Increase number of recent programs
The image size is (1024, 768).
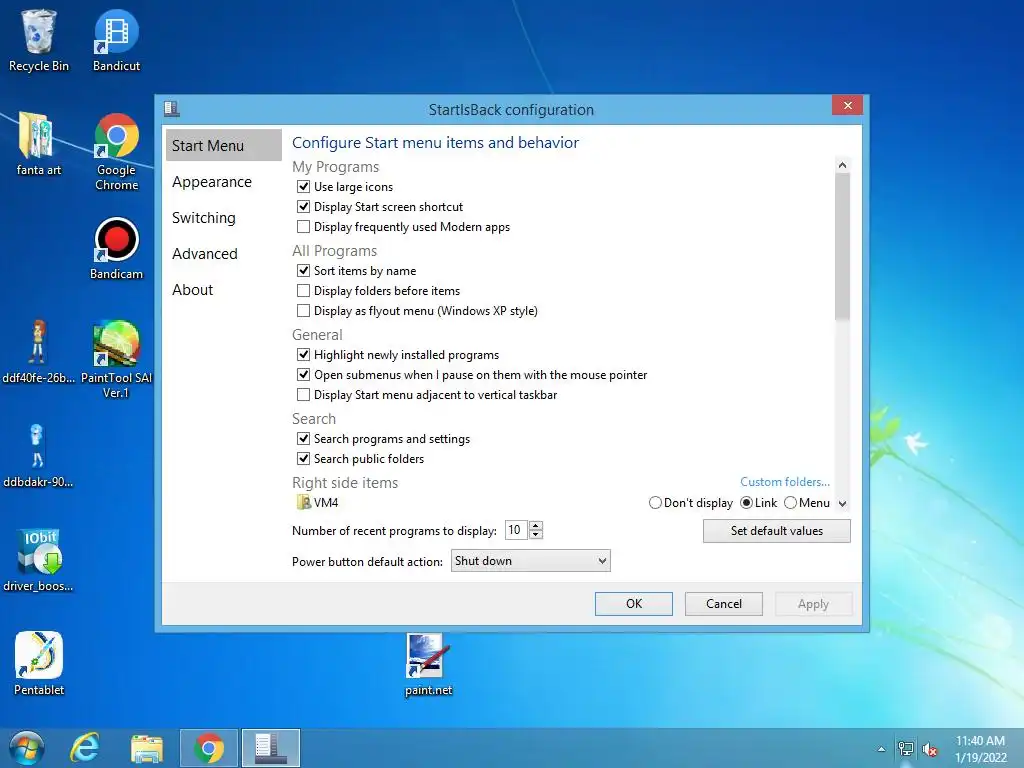coord(536,526)
